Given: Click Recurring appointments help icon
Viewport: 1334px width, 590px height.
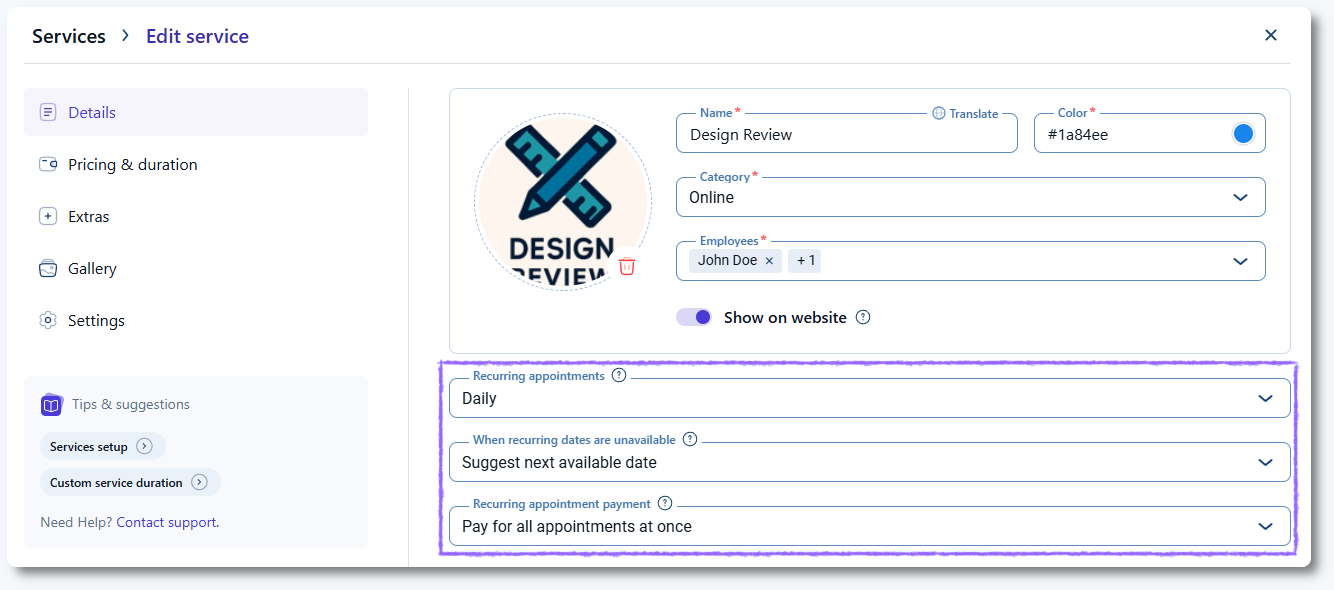Looking at the screenshot, I should tap(619, 376).
